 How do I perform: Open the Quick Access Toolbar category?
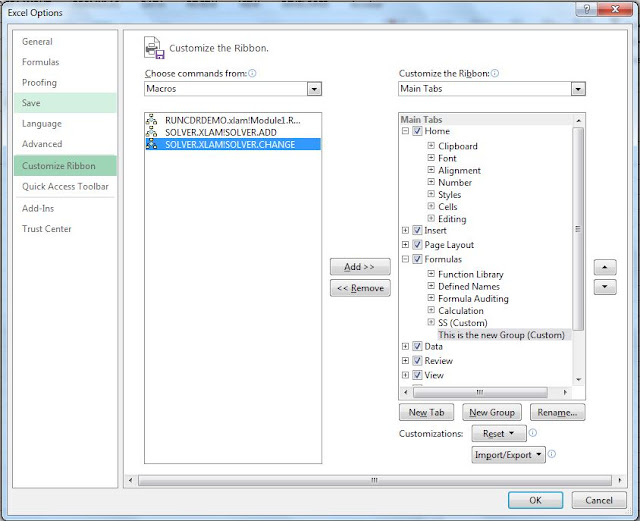click(x=65, y=187)
